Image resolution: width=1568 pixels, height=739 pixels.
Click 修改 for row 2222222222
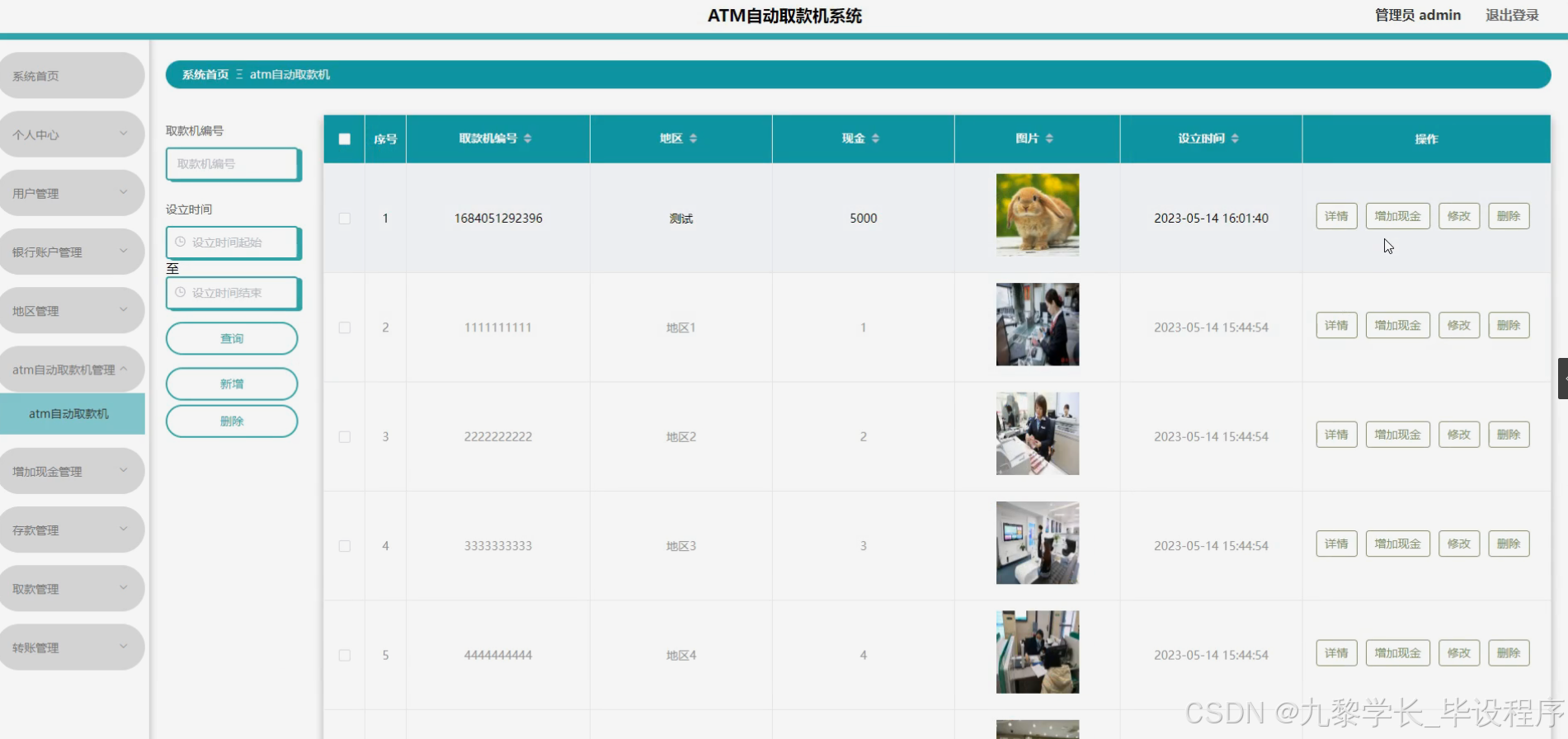(1459, 435)
